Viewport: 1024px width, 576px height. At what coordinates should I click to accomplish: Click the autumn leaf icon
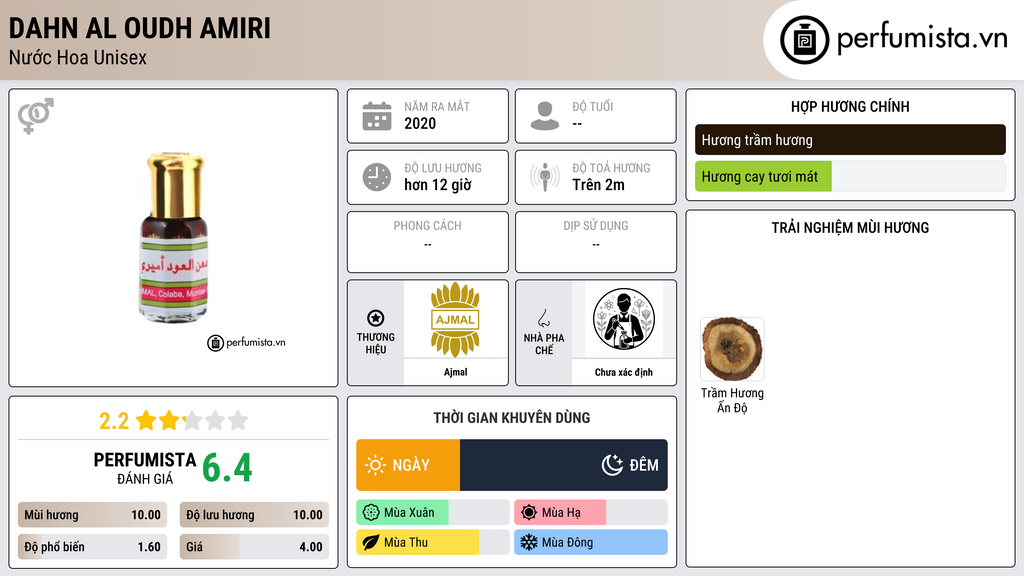click(371, 543)
